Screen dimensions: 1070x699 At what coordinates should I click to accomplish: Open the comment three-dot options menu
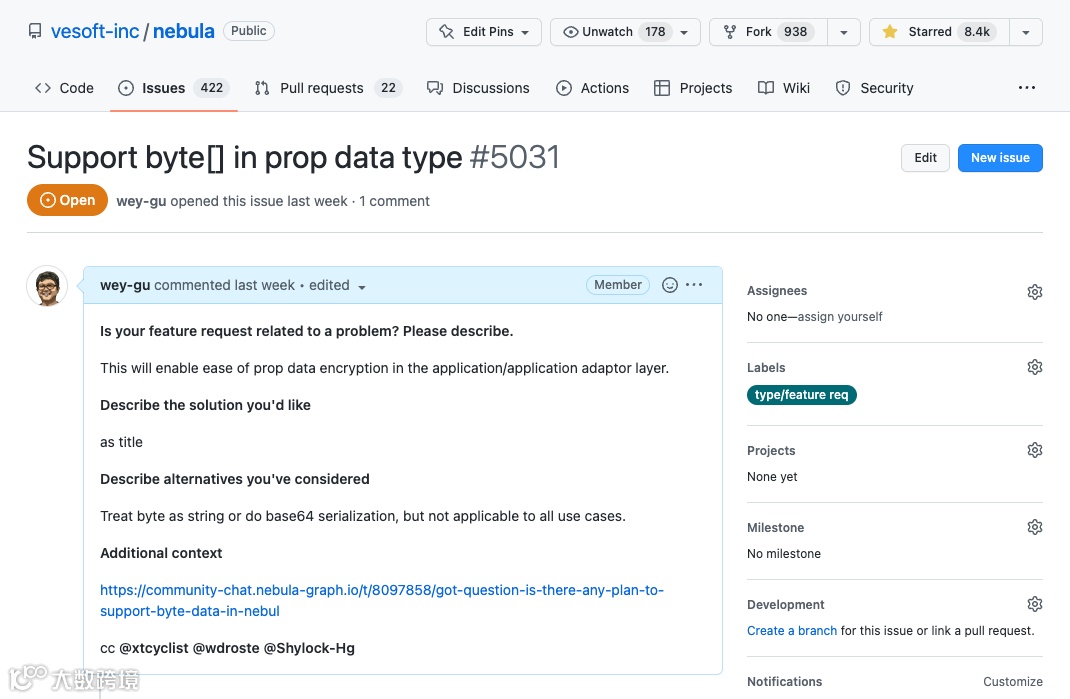[x=694, y=285]
